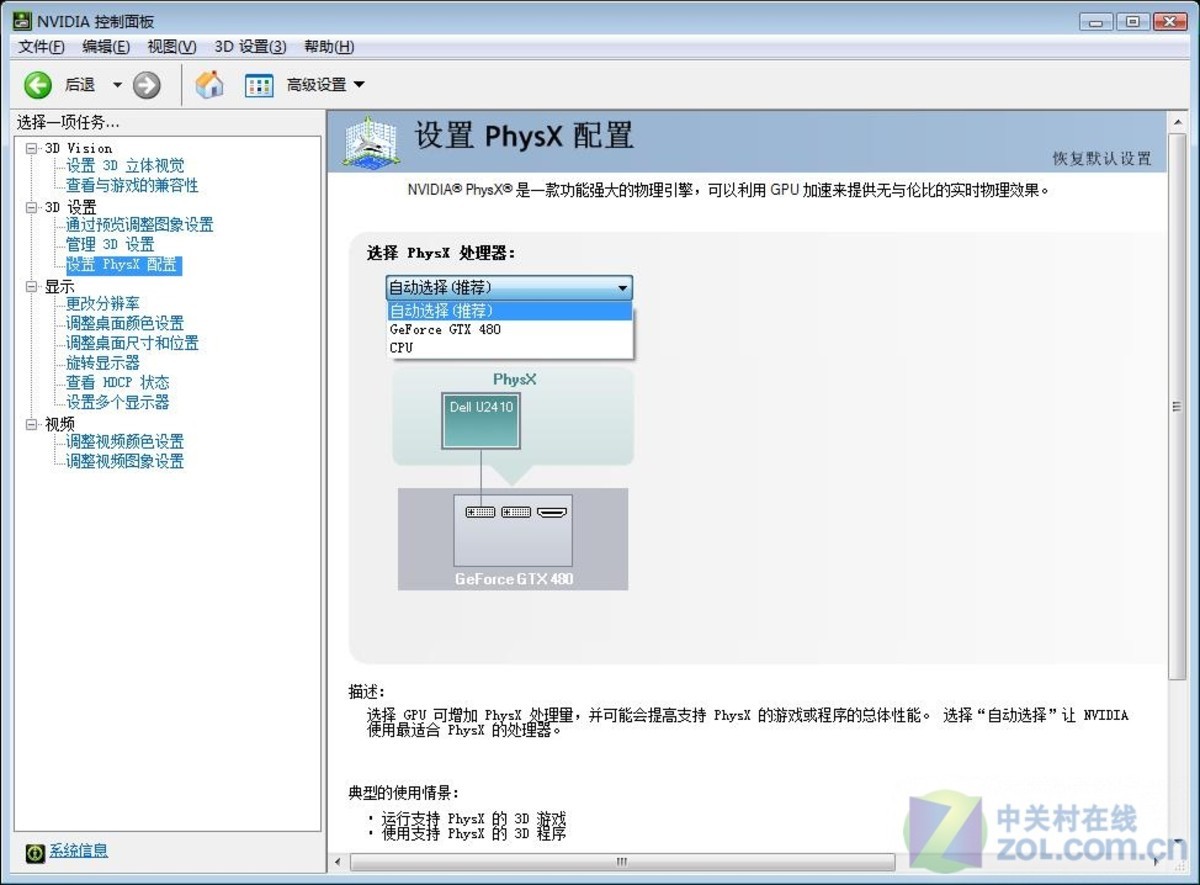This screenshot has height=885, width=1200.
Task: Open 调整桌面尺寸和位置
Action: point(132,343)
